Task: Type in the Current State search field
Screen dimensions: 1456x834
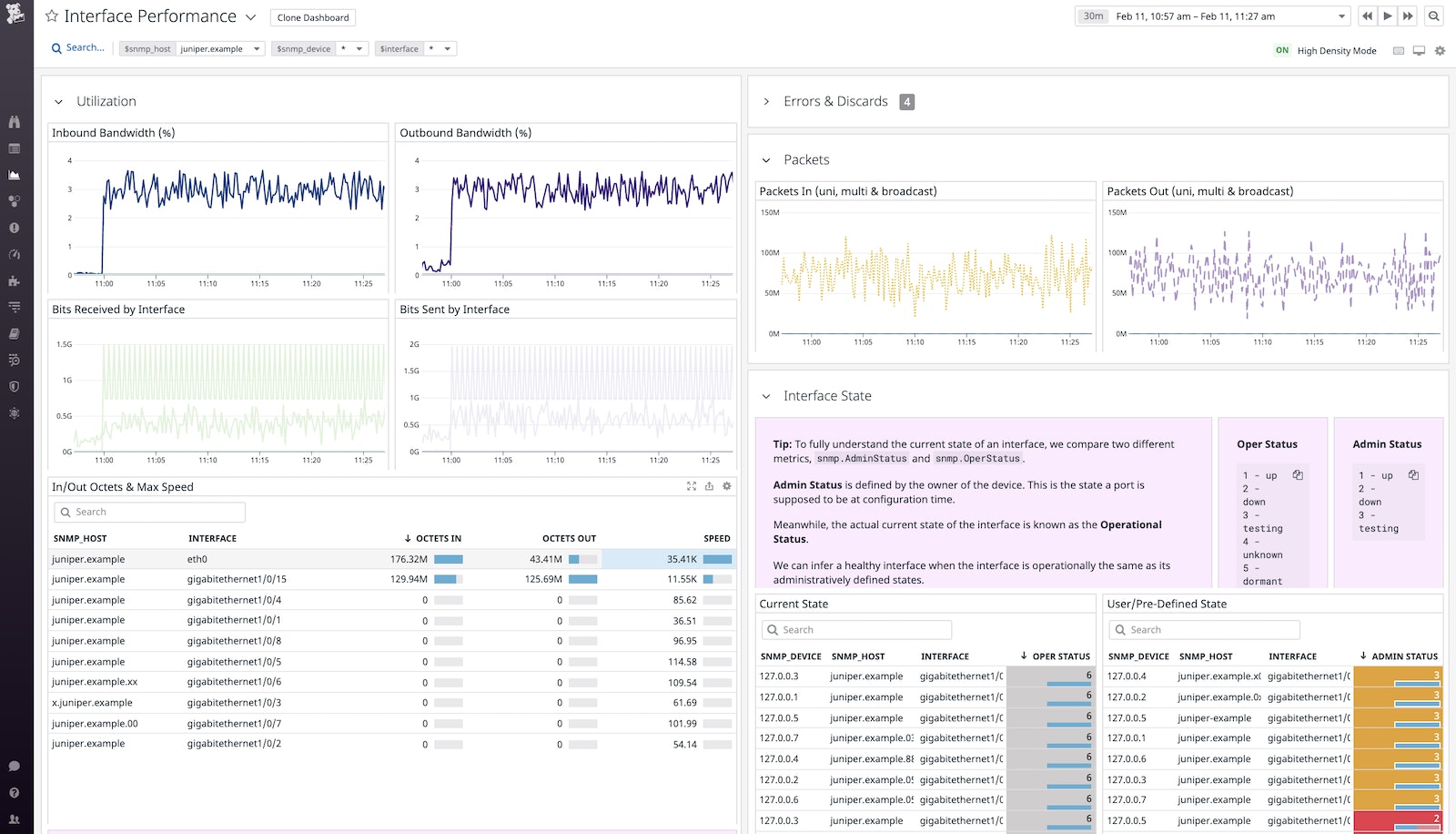Action: tap(855, 629)
